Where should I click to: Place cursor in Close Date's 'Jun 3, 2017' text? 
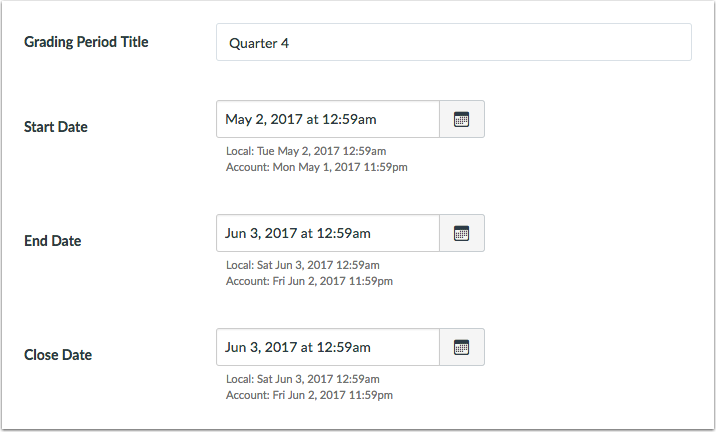262,347
